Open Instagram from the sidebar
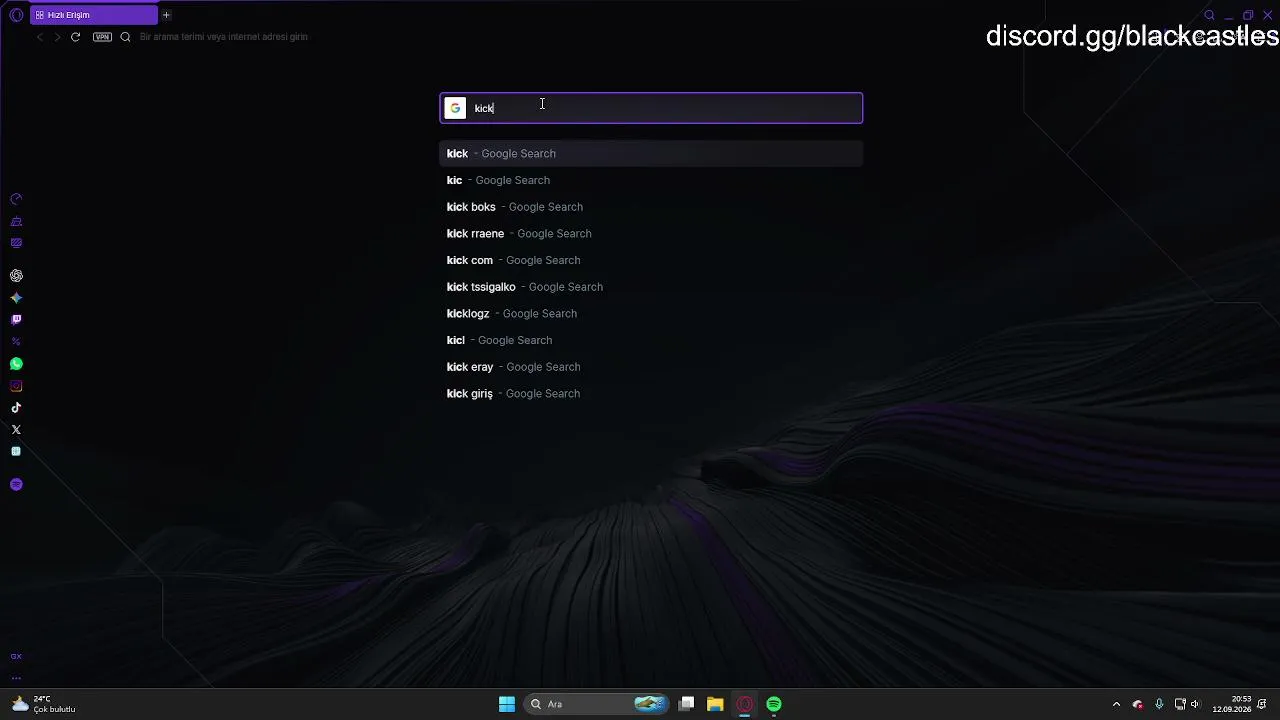Viewport: 1280px width, 720px height. [16, 386]
